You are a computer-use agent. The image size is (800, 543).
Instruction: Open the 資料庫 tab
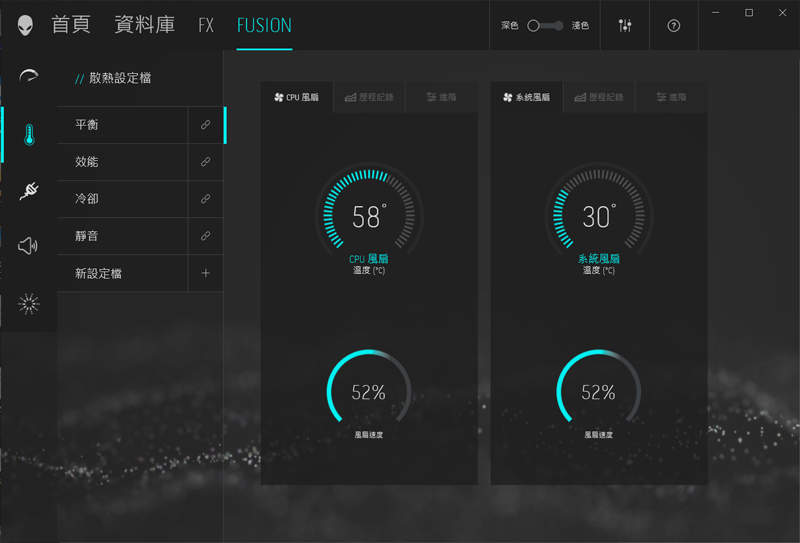144,25
